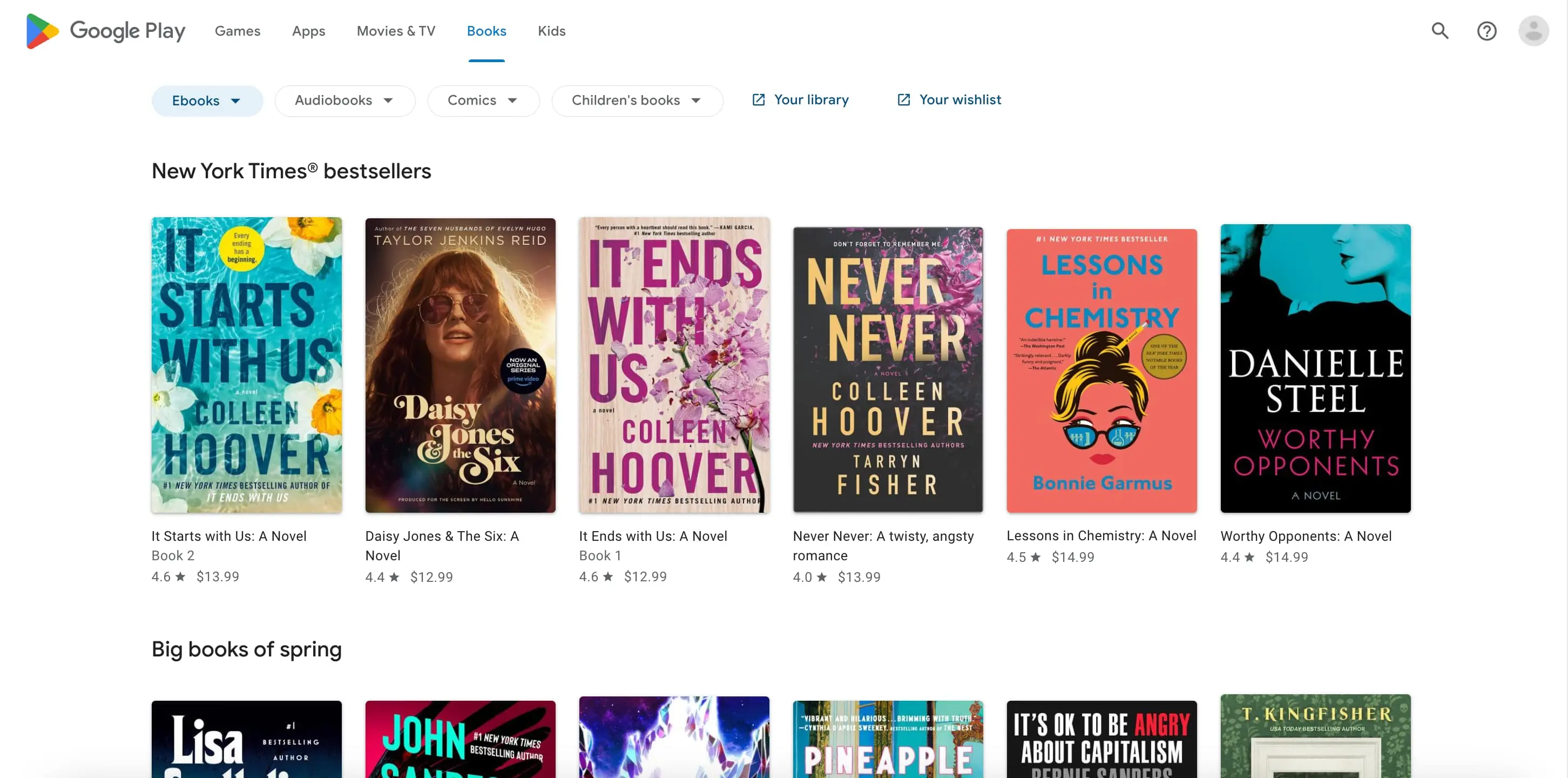This screenshot has width=1568, height=778.
Task: Open Lessons in Chemistry book cover
Action: click(x=1101, y=371)
